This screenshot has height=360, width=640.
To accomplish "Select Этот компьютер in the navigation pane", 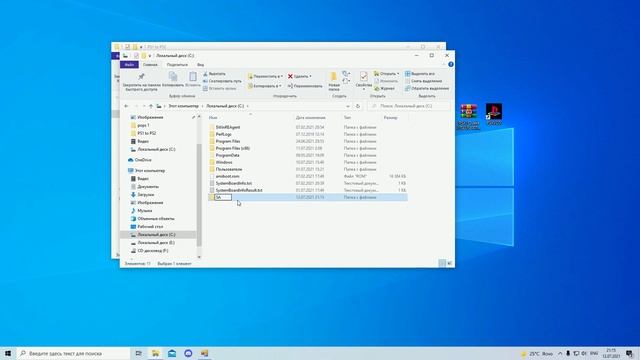I will coord(150,170).
